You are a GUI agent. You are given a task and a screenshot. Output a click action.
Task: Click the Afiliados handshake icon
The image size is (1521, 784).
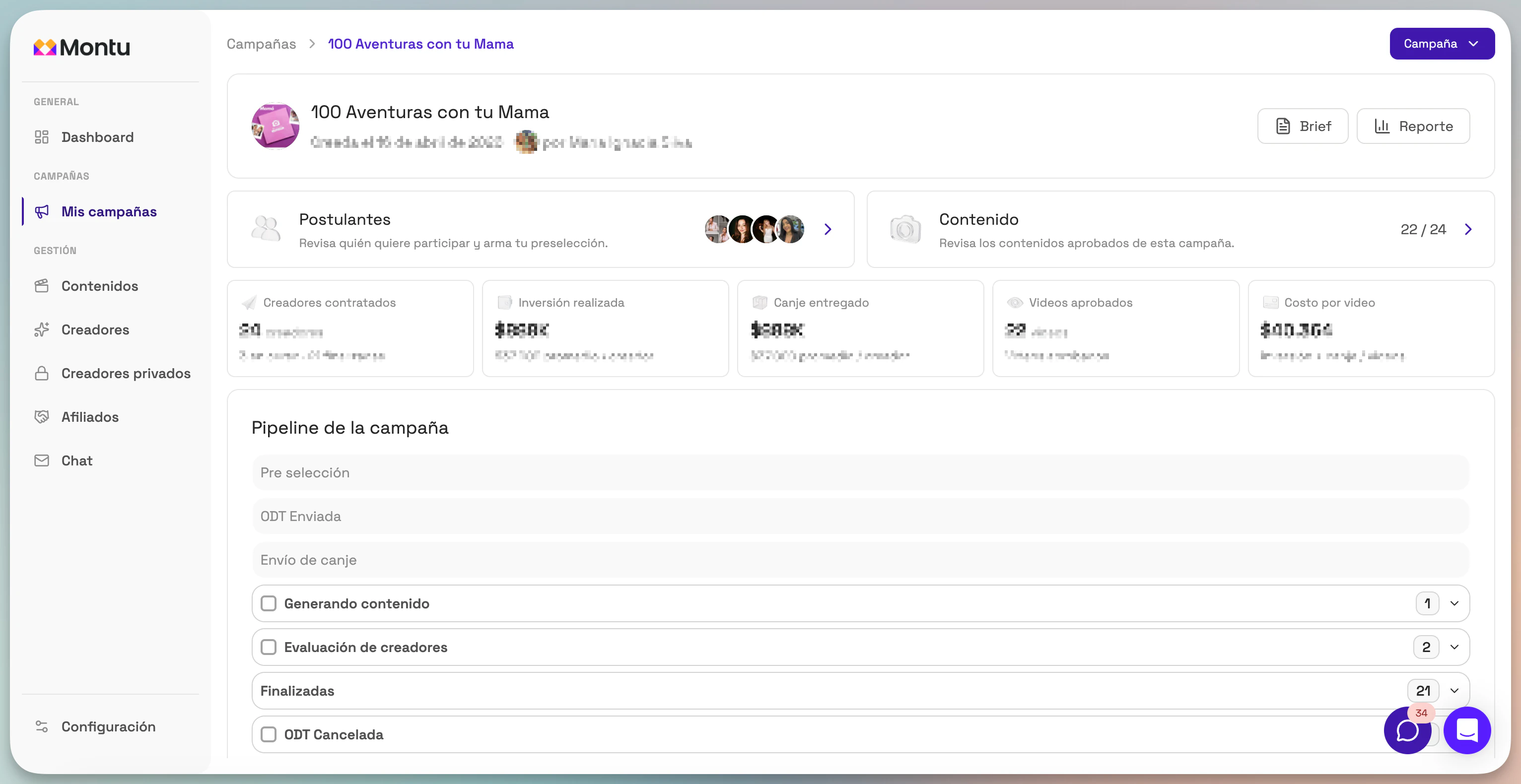(x=41, y=417)
